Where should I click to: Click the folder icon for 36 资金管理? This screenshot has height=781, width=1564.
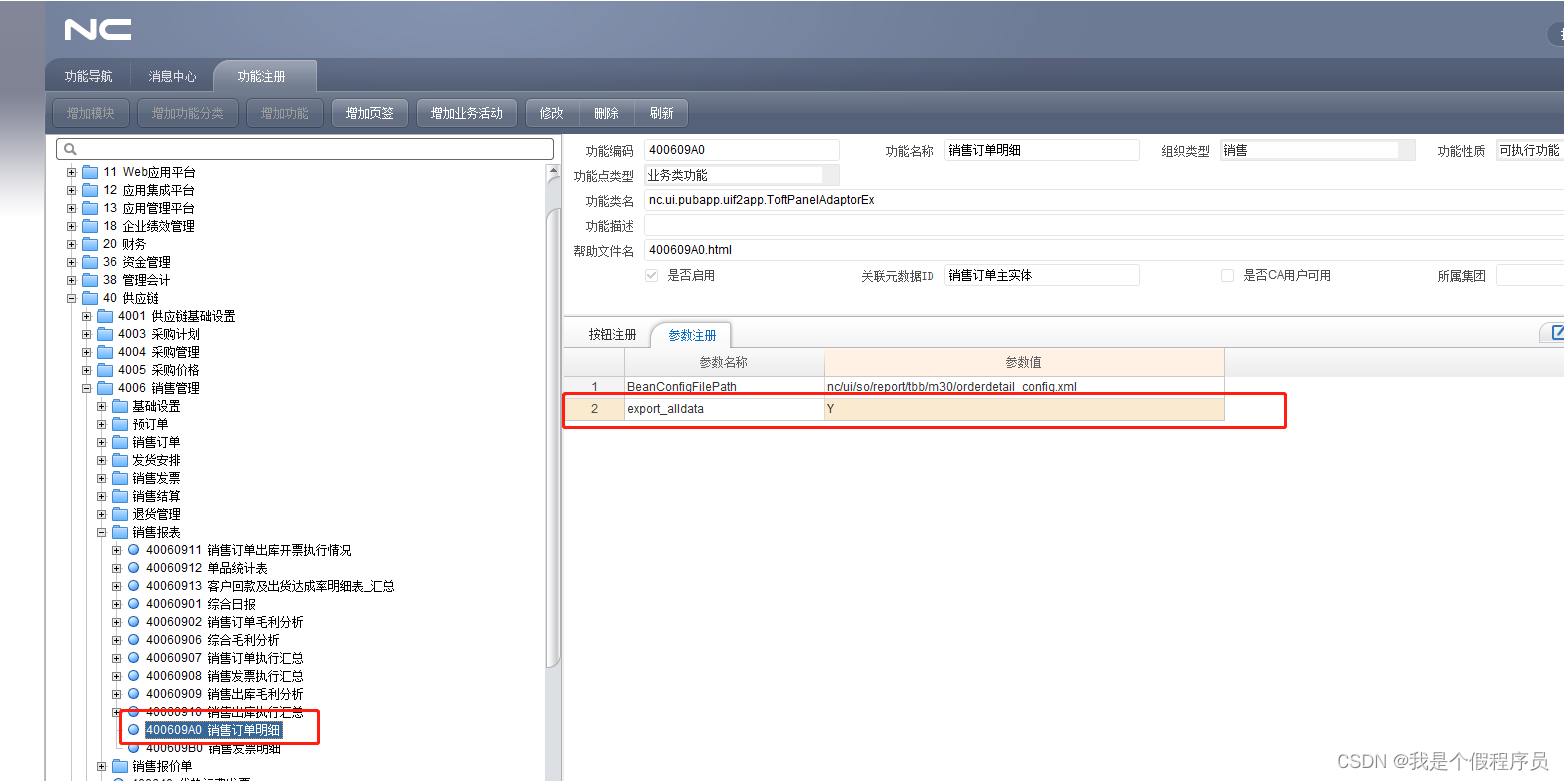coord(90,262)
